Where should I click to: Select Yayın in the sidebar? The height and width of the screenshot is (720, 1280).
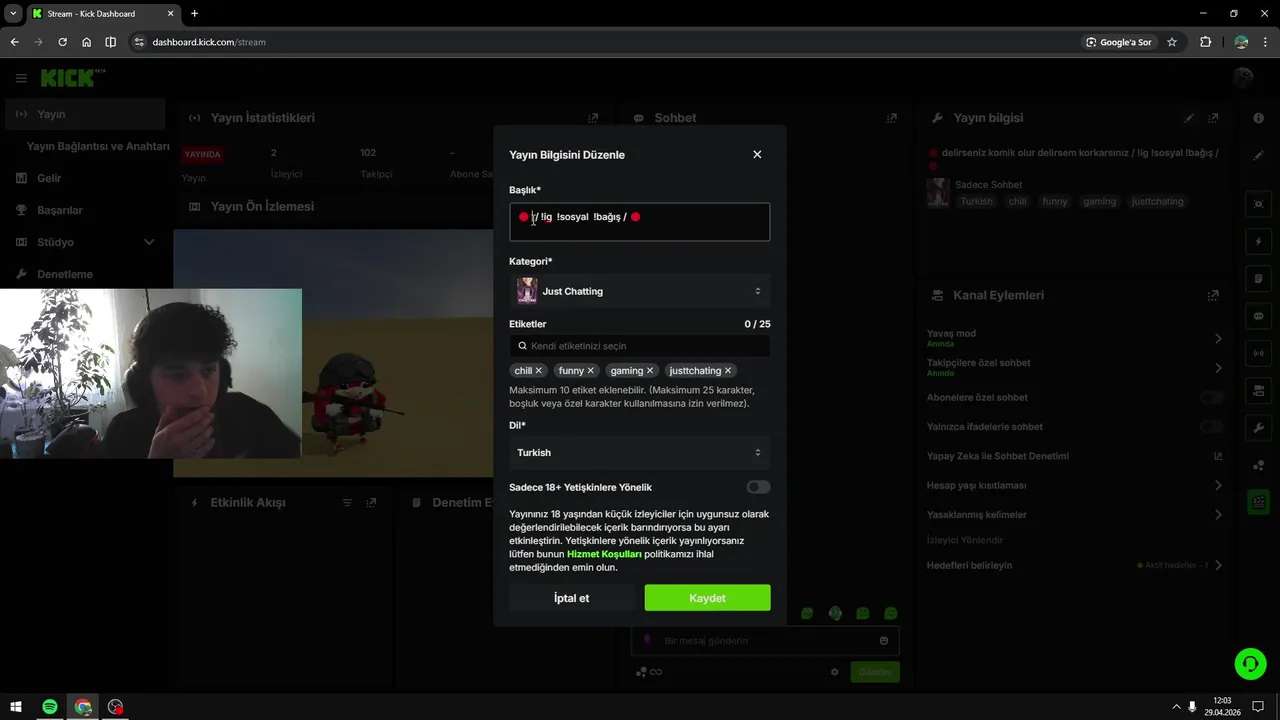tap(84, 114)
